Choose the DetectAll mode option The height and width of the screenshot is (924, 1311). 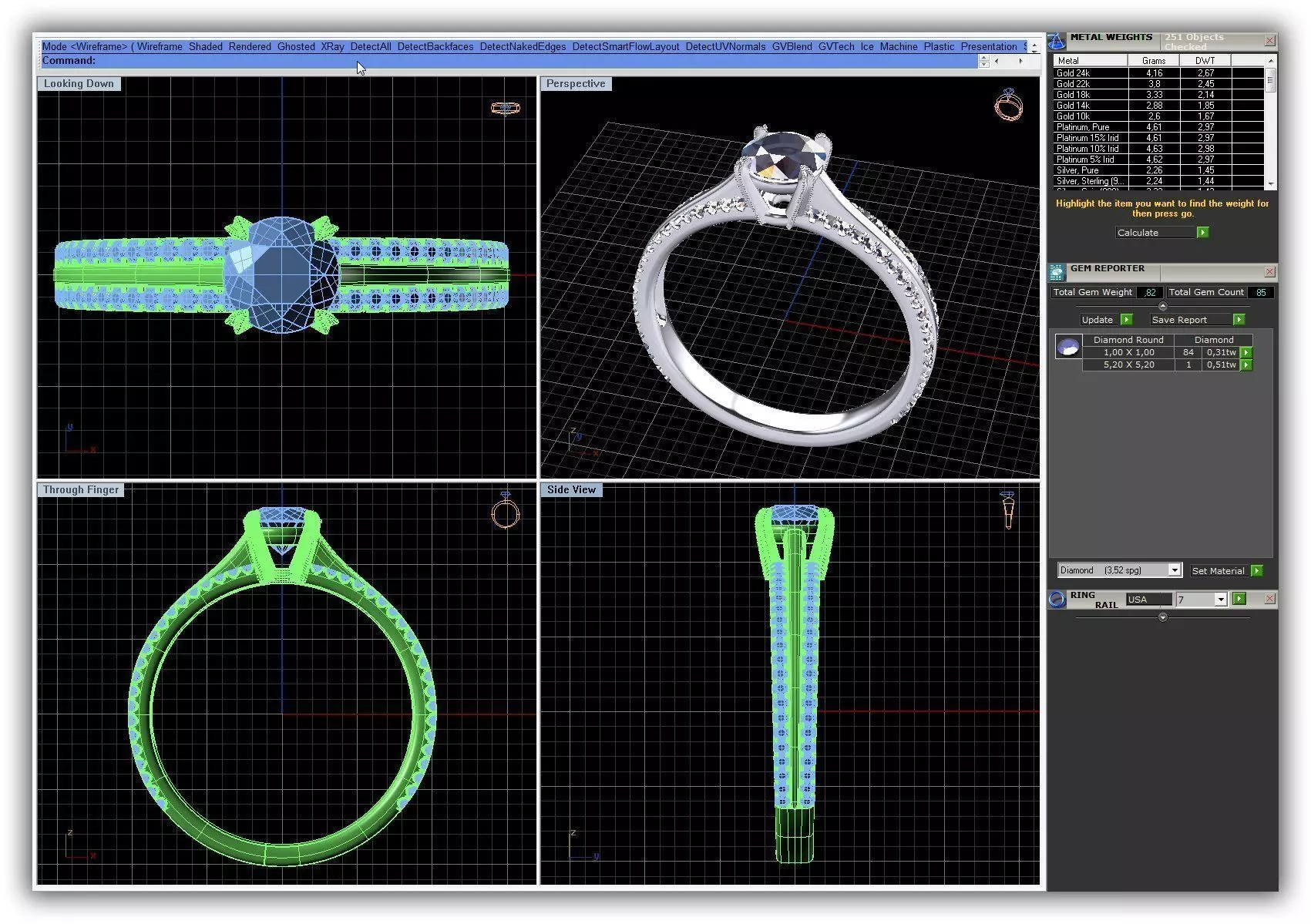[371, 46]
